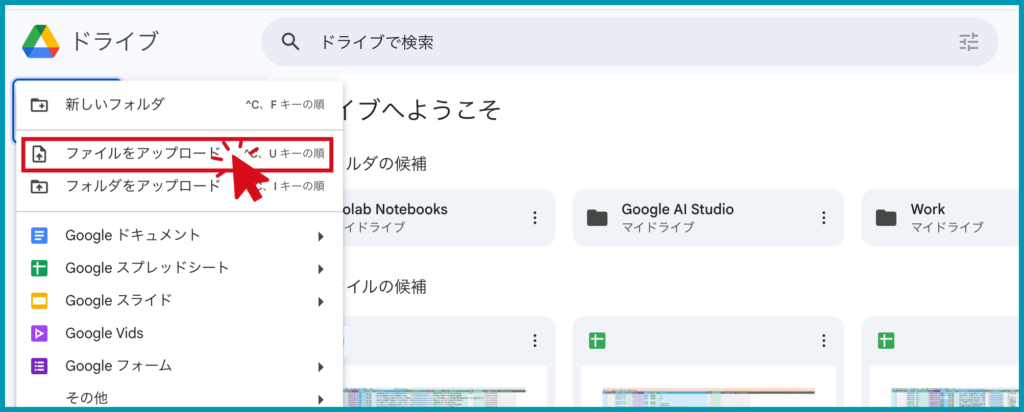Select Google スプレッドシート menu entry
The image size is (1024, 412).
179,268
